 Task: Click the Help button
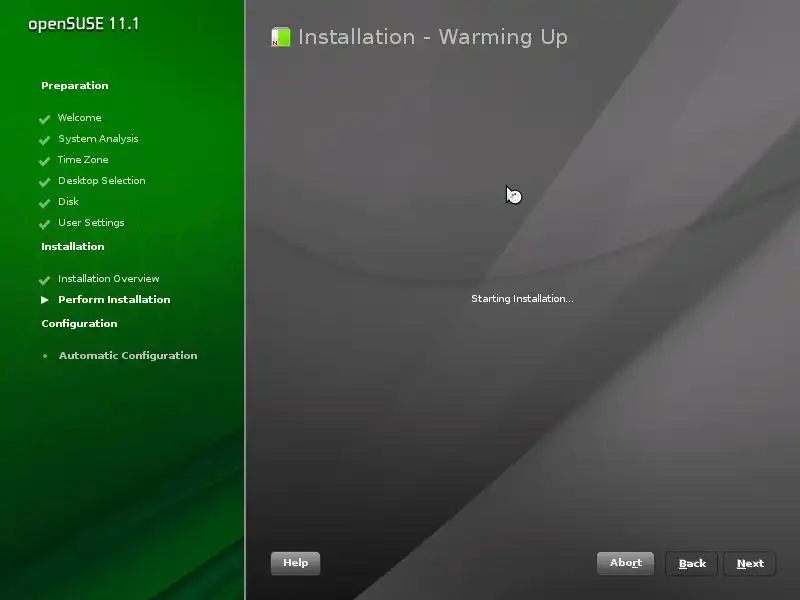click(x=295, y=563)
